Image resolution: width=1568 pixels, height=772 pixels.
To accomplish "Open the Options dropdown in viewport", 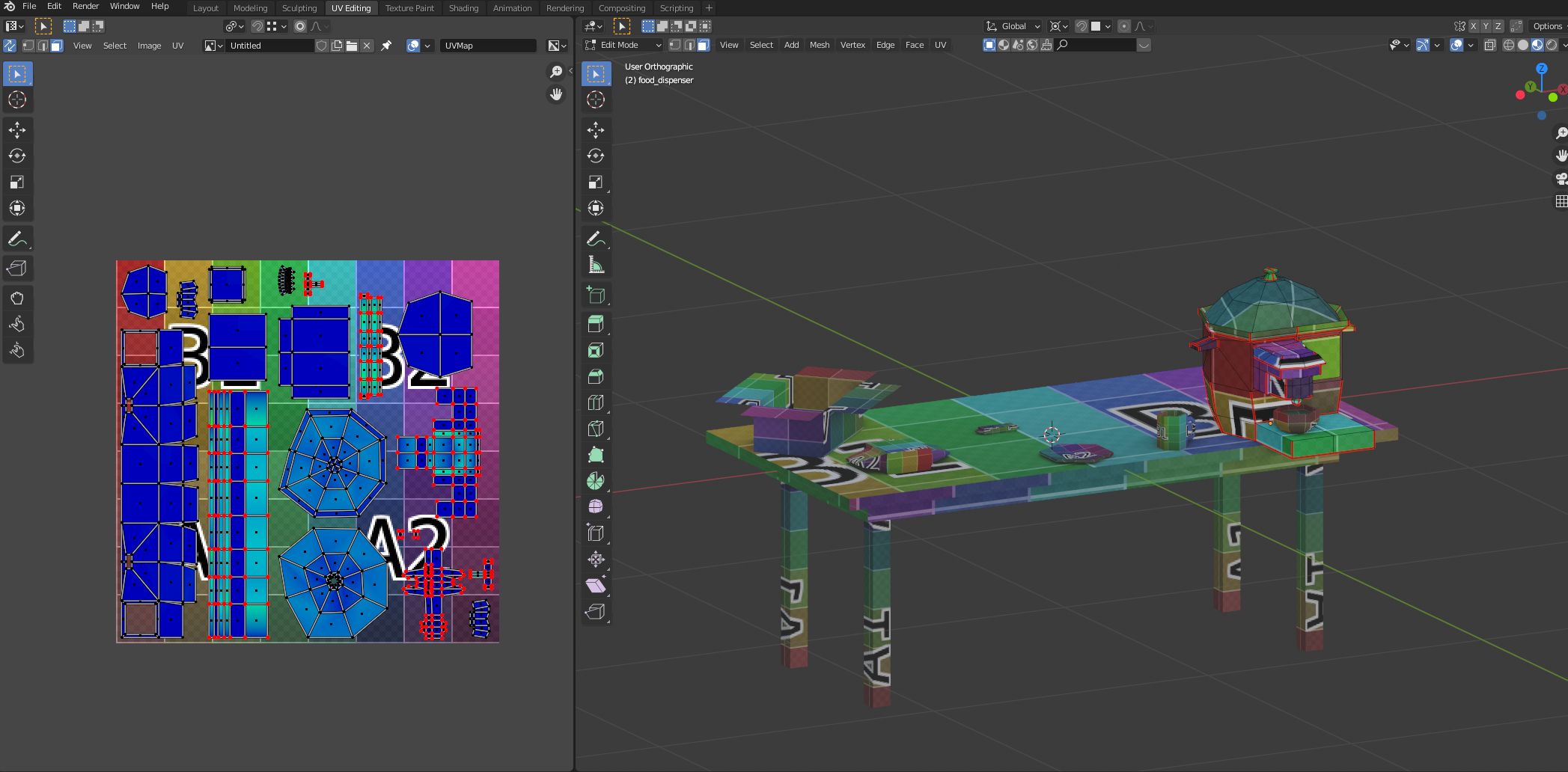I will 1546,26.
